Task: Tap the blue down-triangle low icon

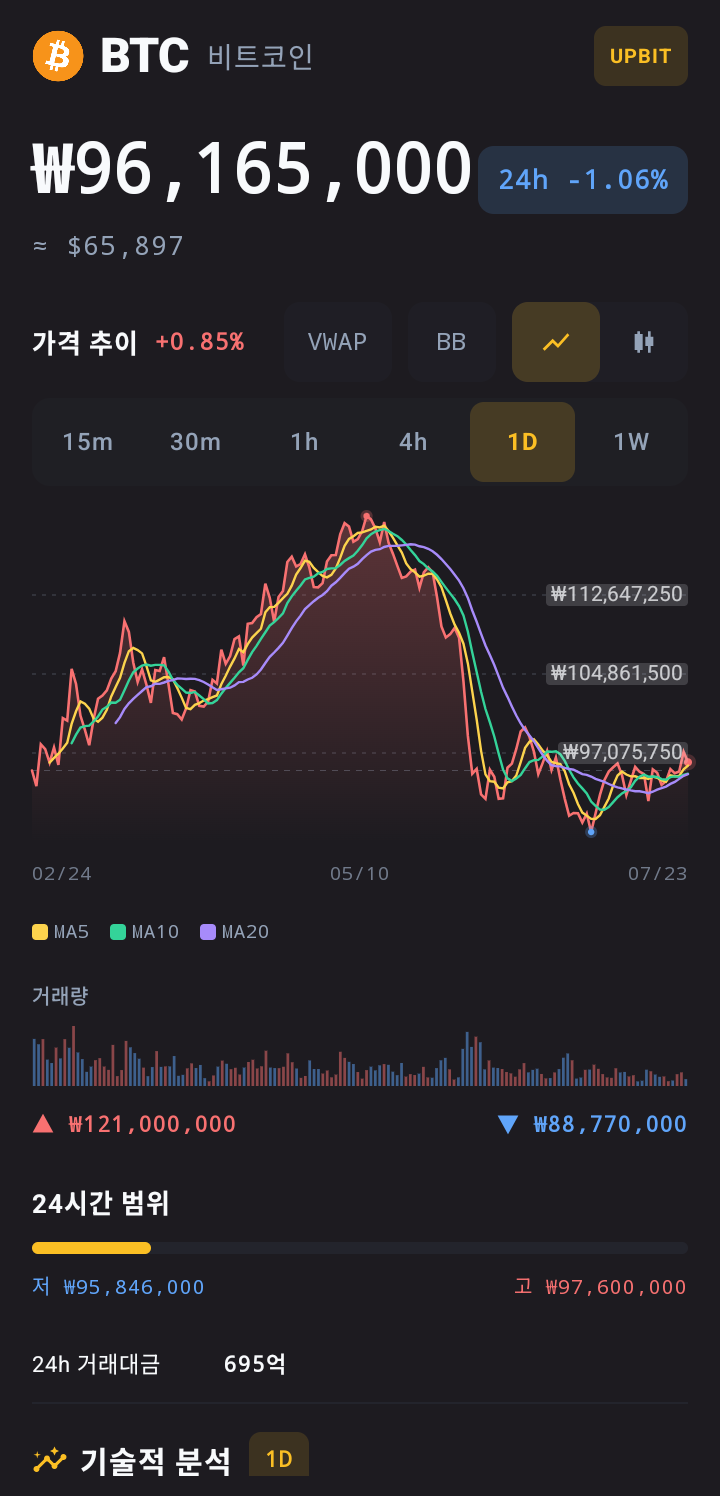Action: coord(508,1124)
